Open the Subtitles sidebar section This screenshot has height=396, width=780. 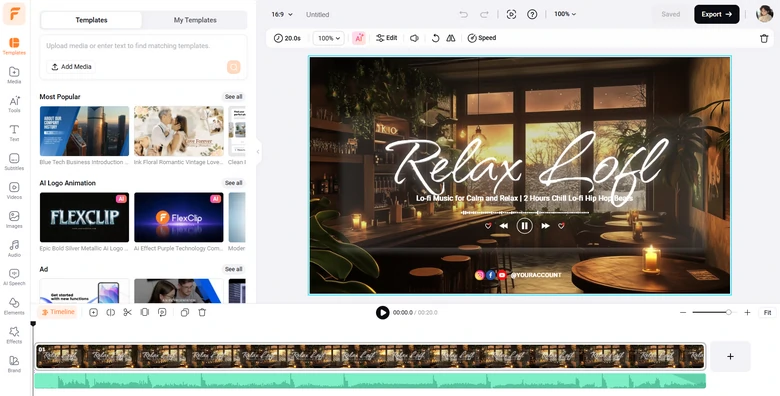[14, 162]
